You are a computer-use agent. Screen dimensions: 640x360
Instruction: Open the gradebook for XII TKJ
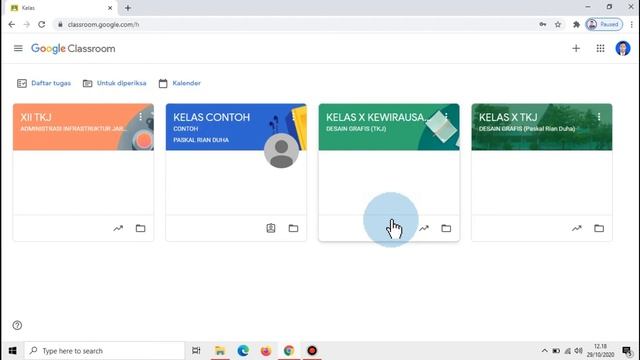pyautogui.click(x=118, y=228)
